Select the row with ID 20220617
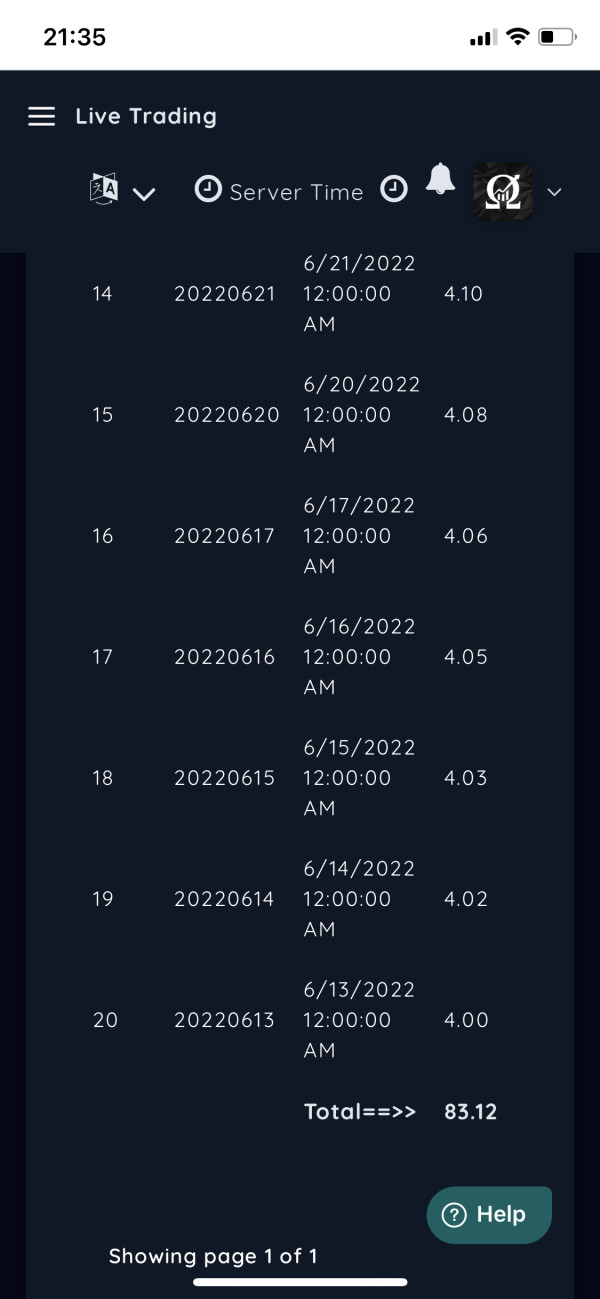 tap(224, 536)
